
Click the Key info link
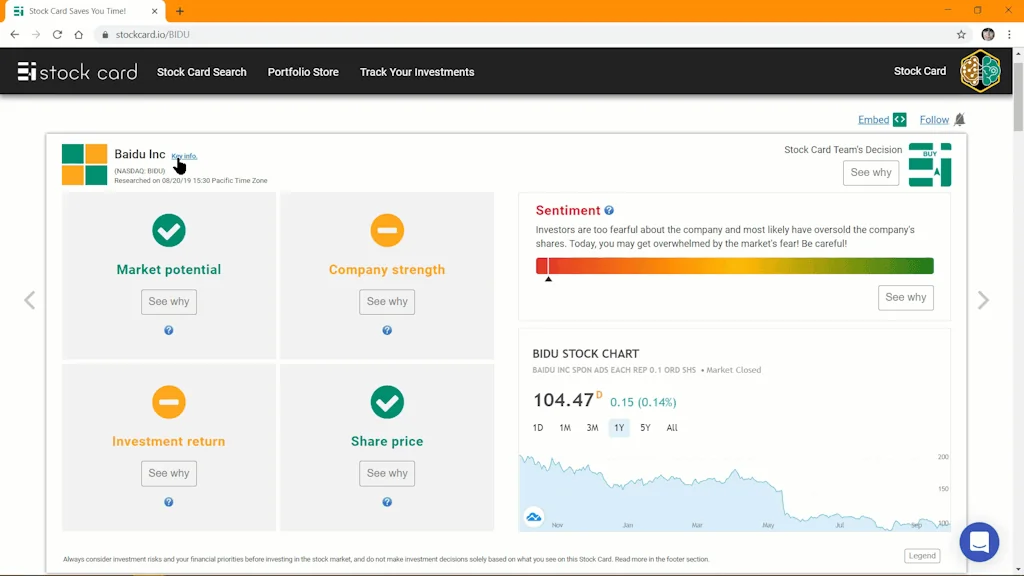tap(184, 156)
